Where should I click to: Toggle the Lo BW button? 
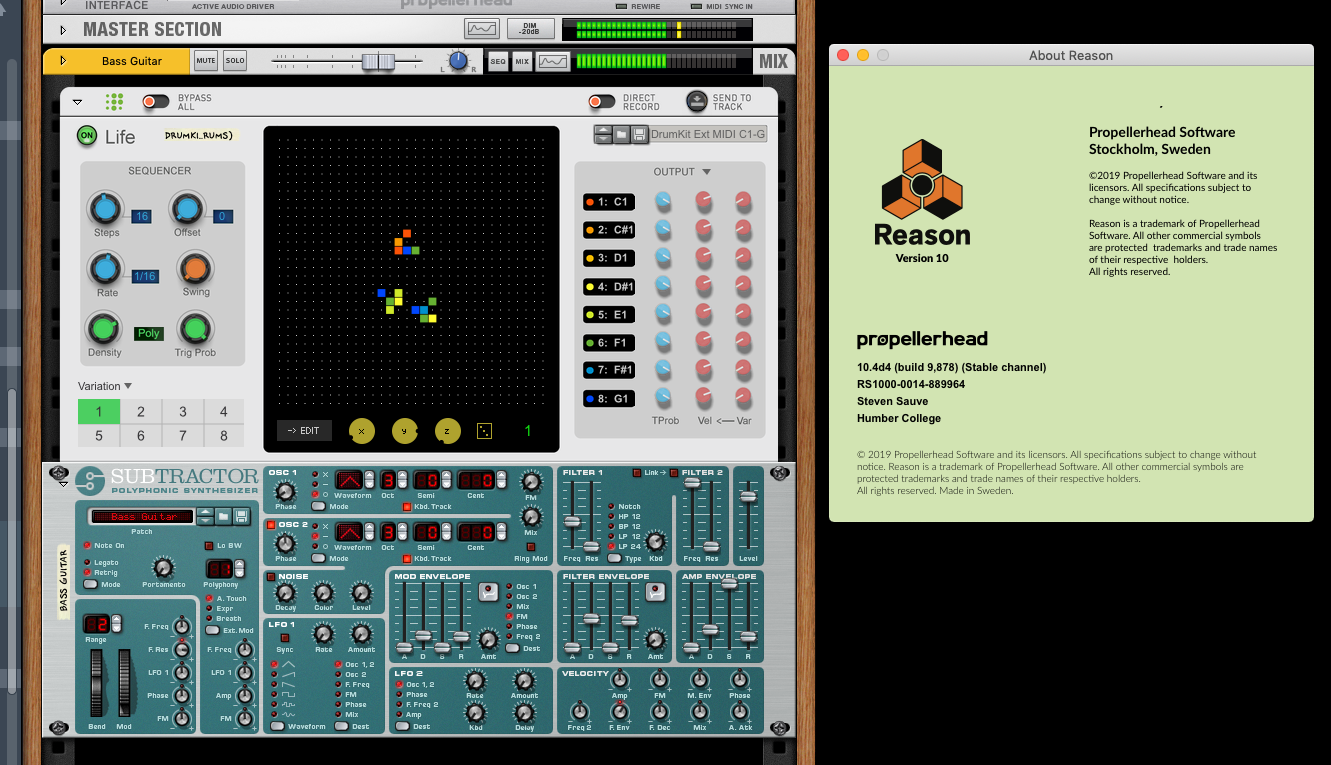point(208,545)
